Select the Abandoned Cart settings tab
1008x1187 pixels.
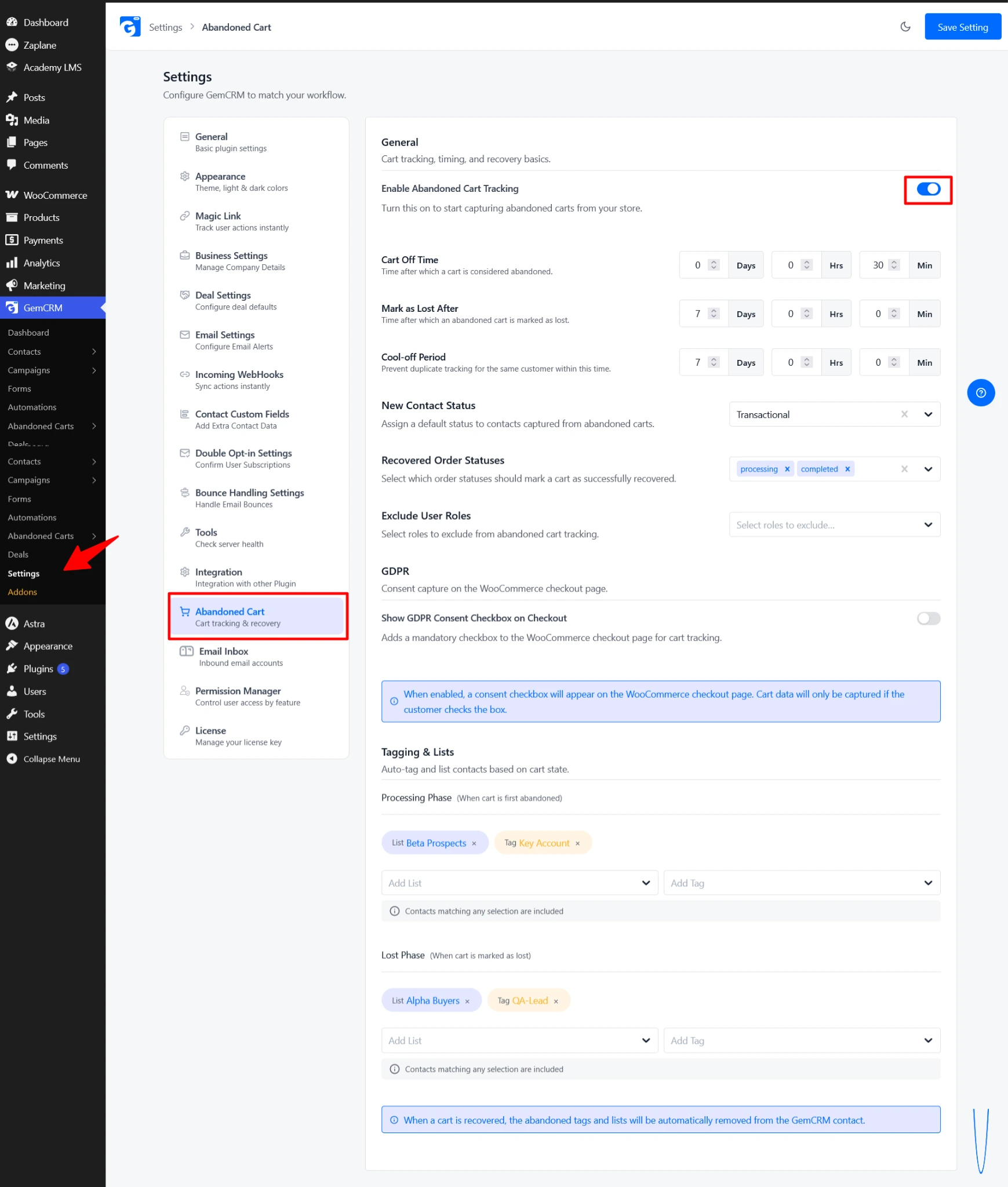[256, 617]
